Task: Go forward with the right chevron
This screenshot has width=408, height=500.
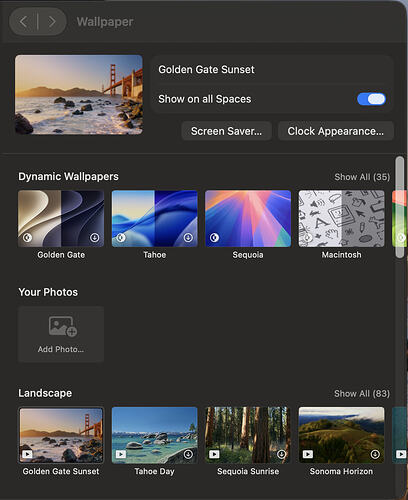Action: (x=52, y=22)
